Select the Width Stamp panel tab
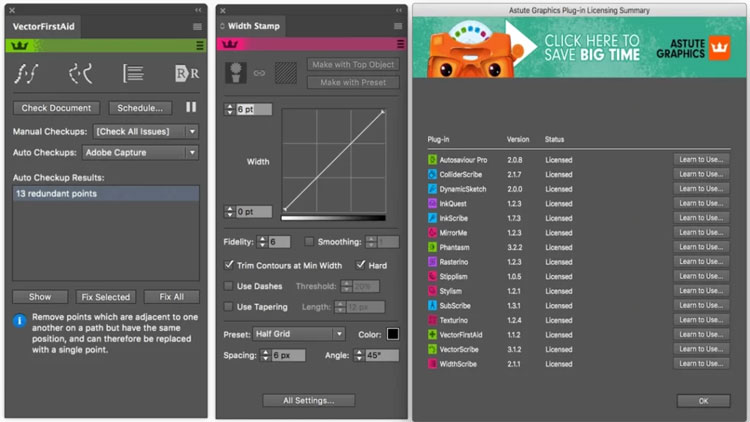Viewport: 750px width, 422px height. point(251,26)
